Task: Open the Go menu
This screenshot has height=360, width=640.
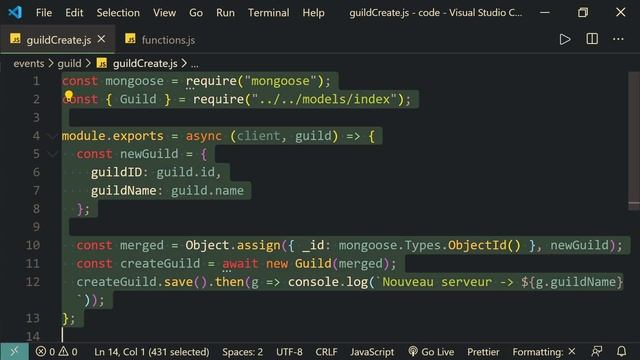Action: [x=196, y=13]
